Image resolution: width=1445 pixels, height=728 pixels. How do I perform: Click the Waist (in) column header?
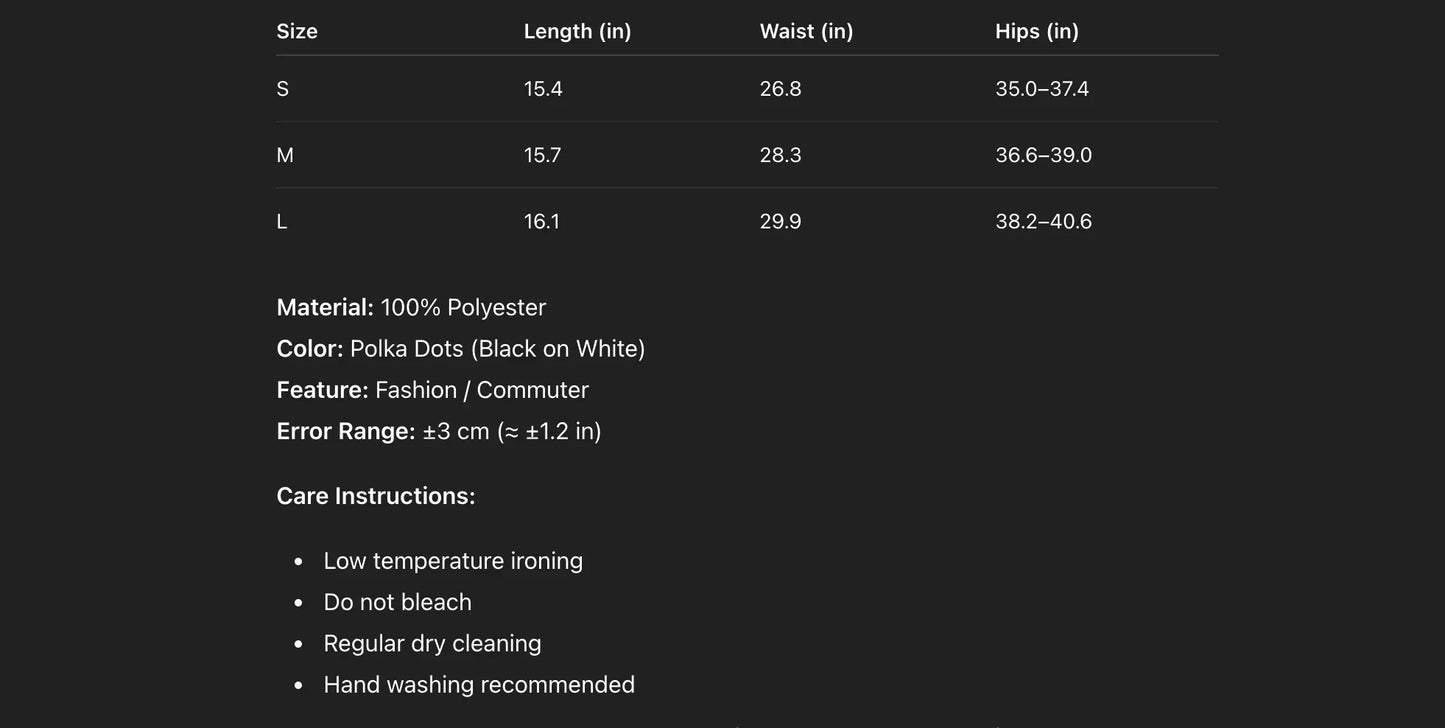[x=806, y=31]
